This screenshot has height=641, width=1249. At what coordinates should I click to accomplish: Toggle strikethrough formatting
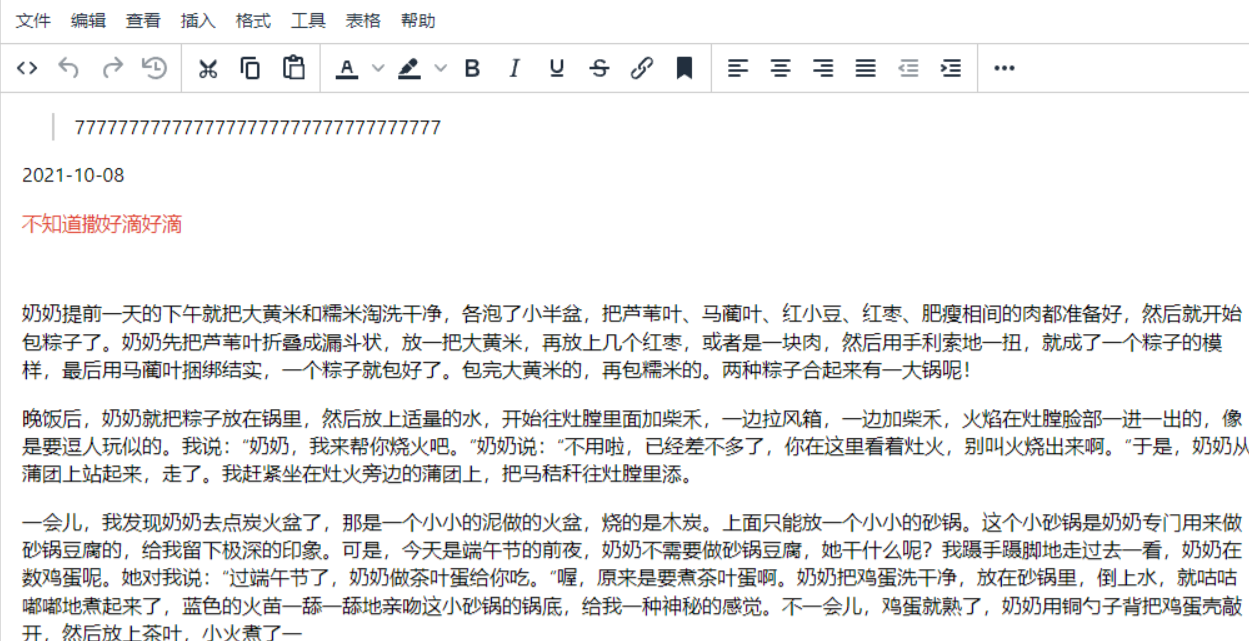[x=599, y=68]
